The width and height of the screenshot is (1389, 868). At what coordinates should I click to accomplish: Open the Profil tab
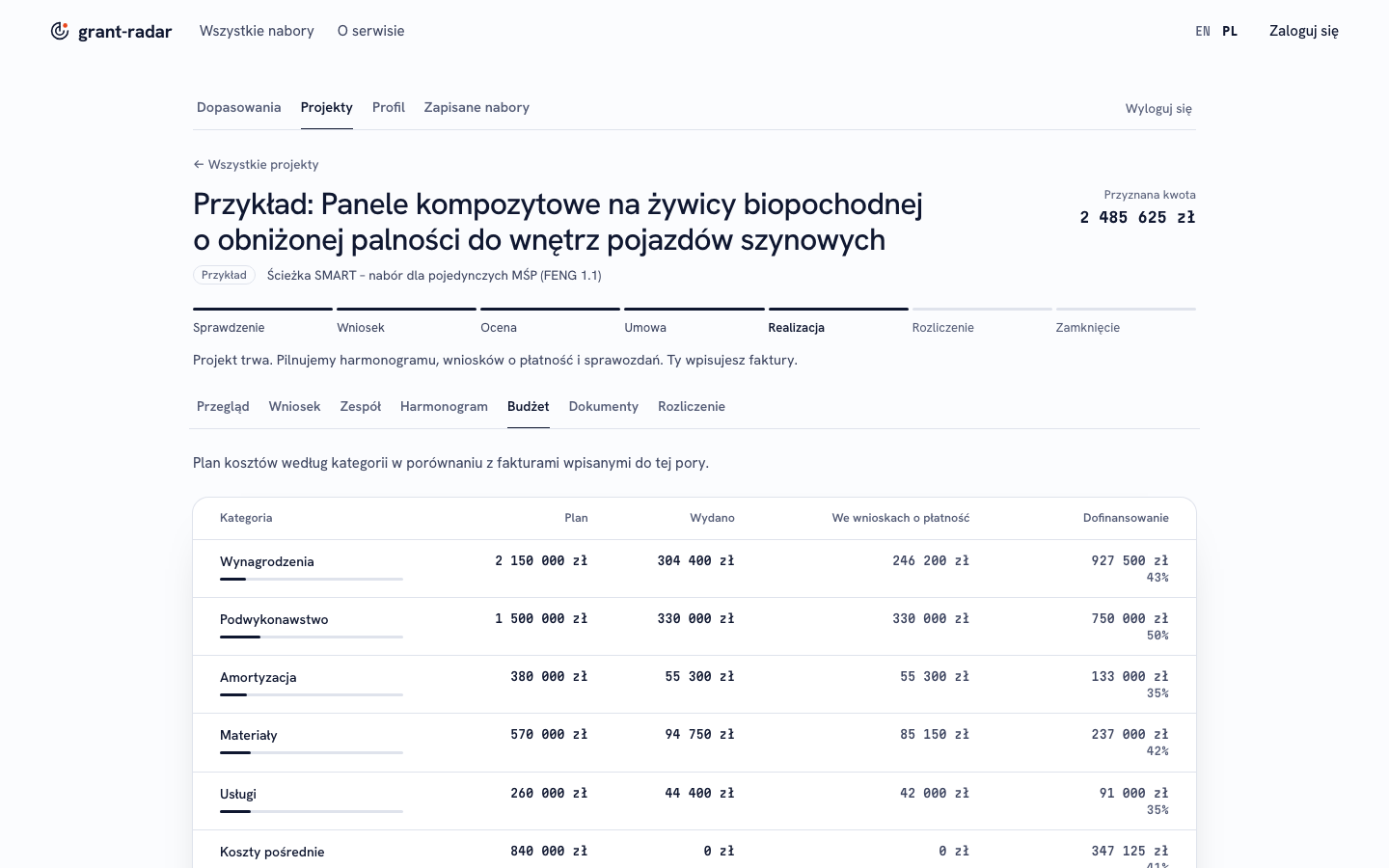[x=389, y=107]
